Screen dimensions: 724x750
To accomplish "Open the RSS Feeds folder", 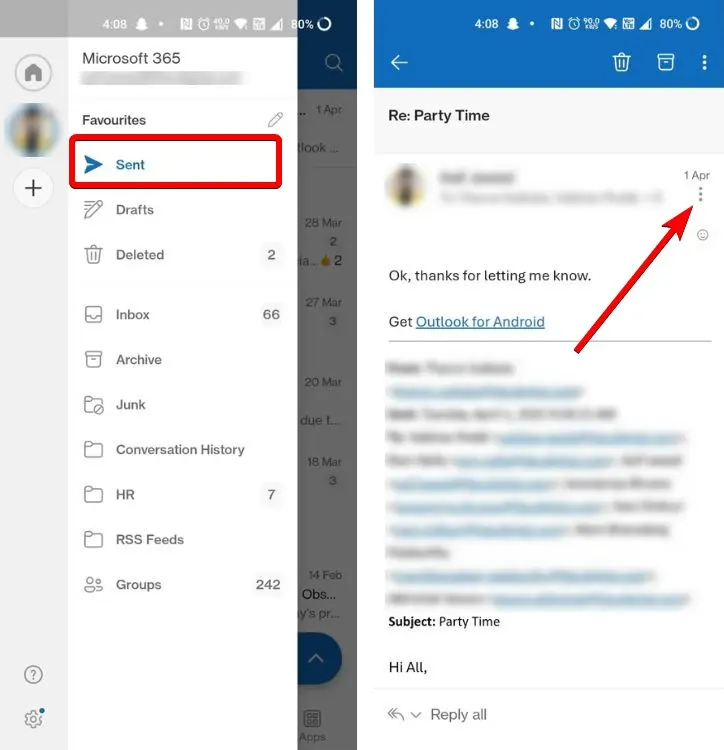I will [x=183, y=540].
